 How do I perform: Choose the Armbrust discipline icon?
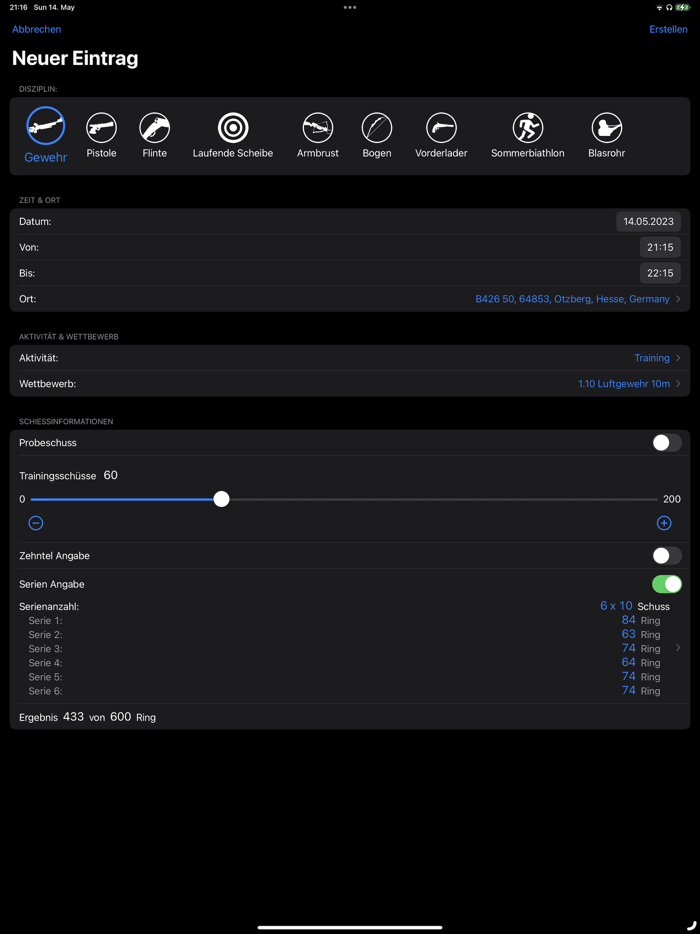pos(318,127)
